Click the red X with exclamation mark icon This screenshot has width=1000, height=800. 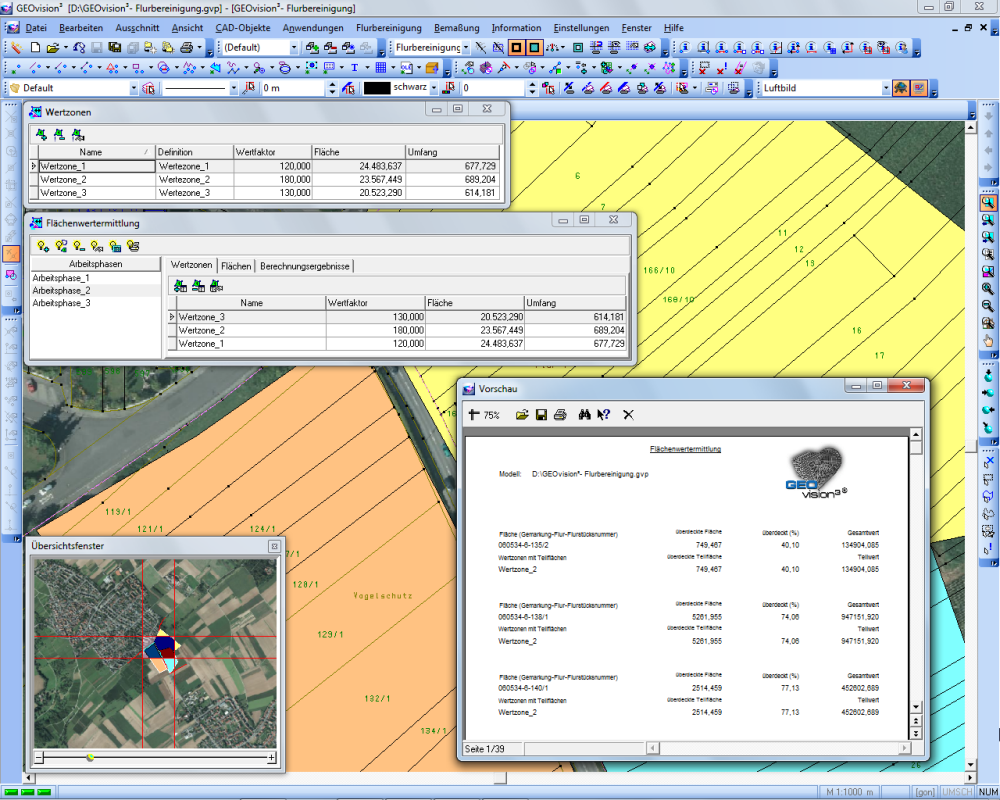pos(721,67)
